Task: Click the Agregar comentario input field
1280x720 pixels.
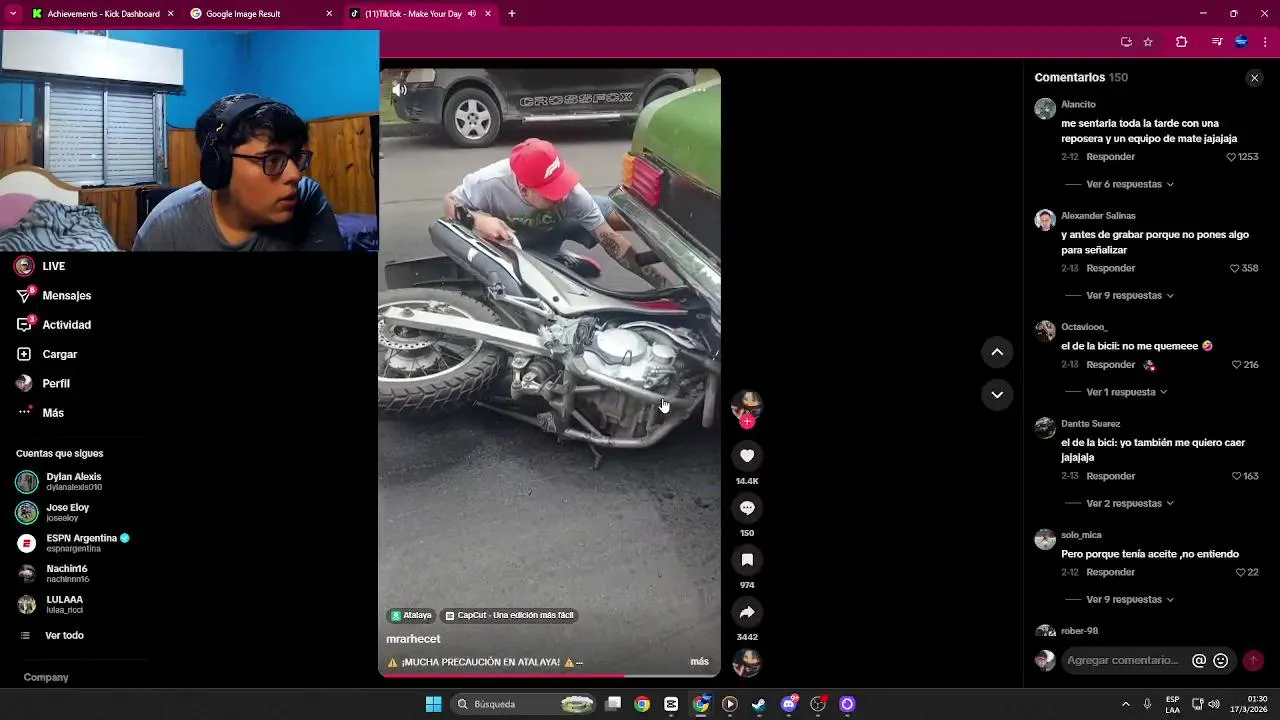Action: point(1124,661)
